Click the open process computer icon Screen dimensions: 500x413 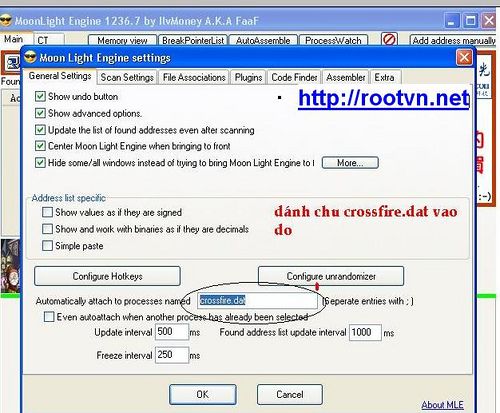tap(12, 62)
